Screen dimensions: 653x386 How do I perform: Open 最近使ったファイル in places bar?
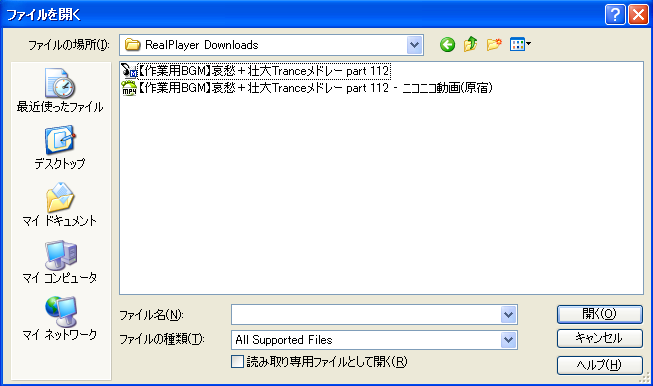pos(60,90)
